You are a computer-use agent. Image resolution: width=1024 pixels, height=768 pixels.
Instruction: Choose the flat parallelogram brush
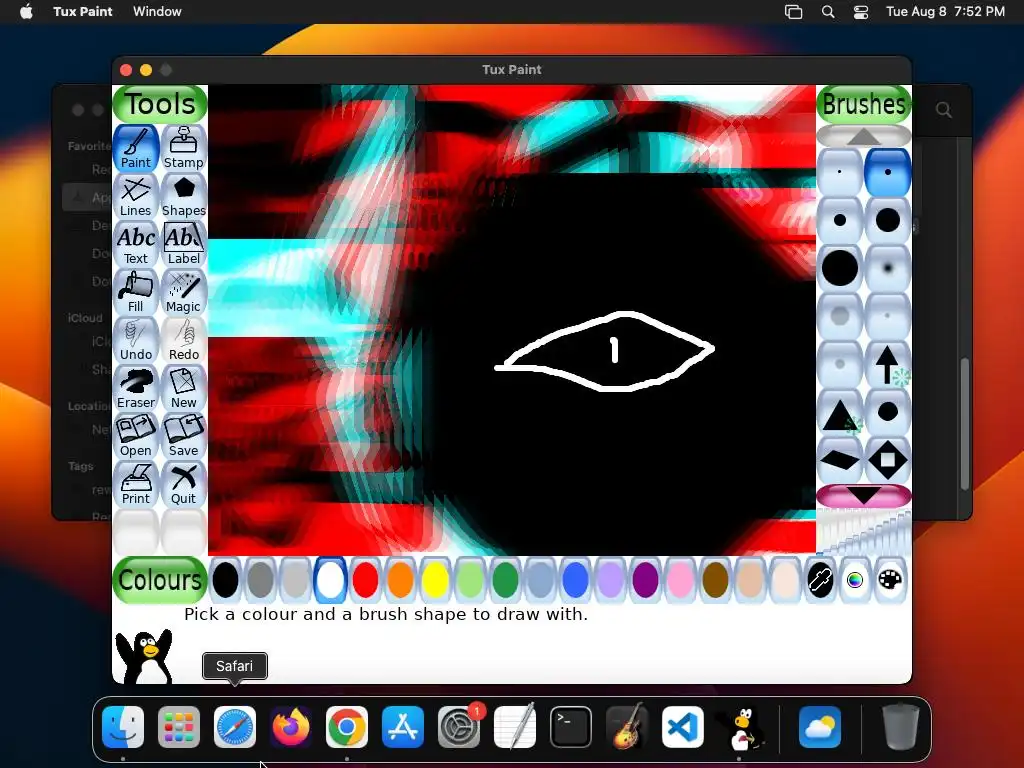click(x=840, y=460)
